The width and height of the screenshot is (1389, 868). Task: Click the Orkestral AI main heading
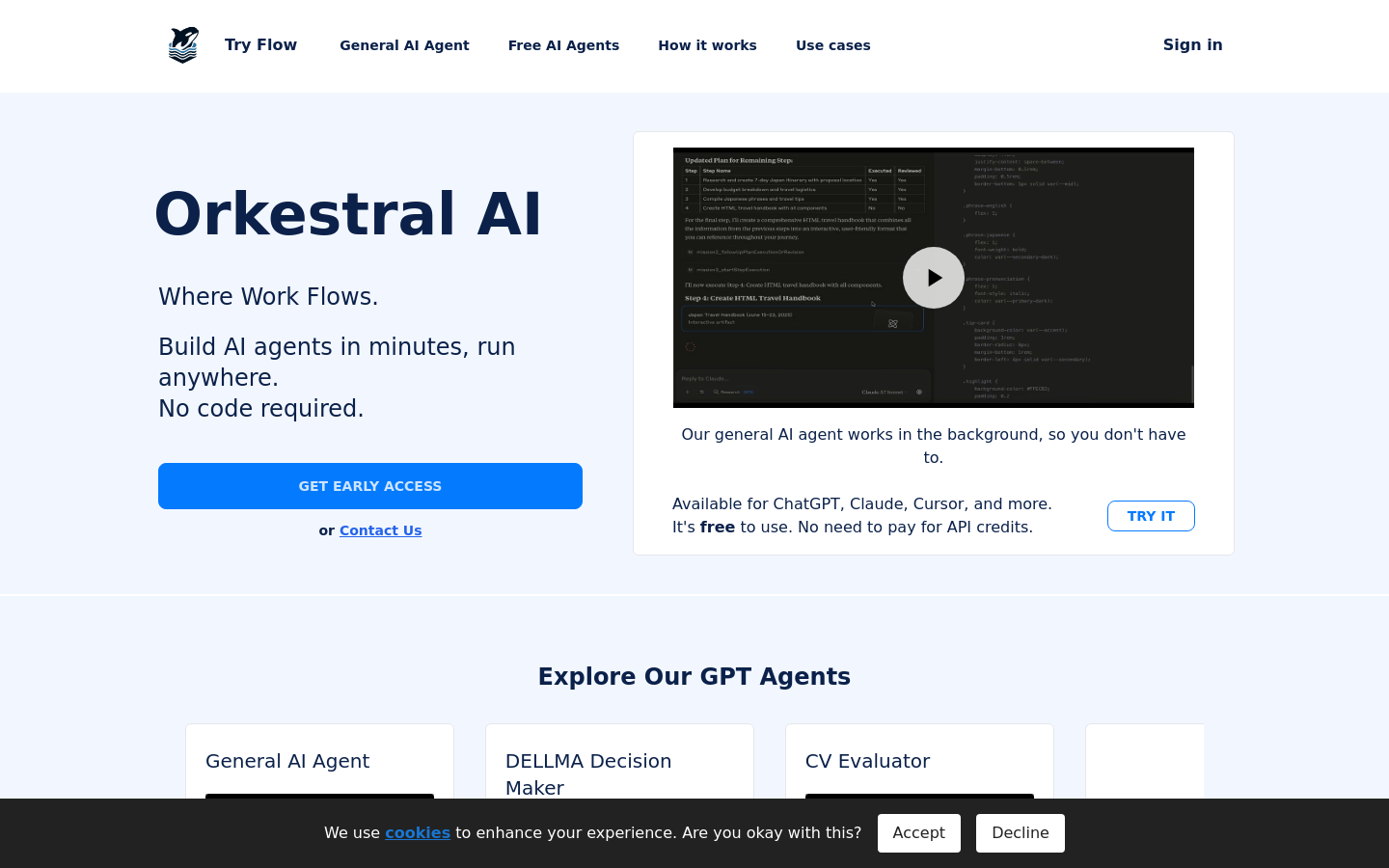click(348, 214)
